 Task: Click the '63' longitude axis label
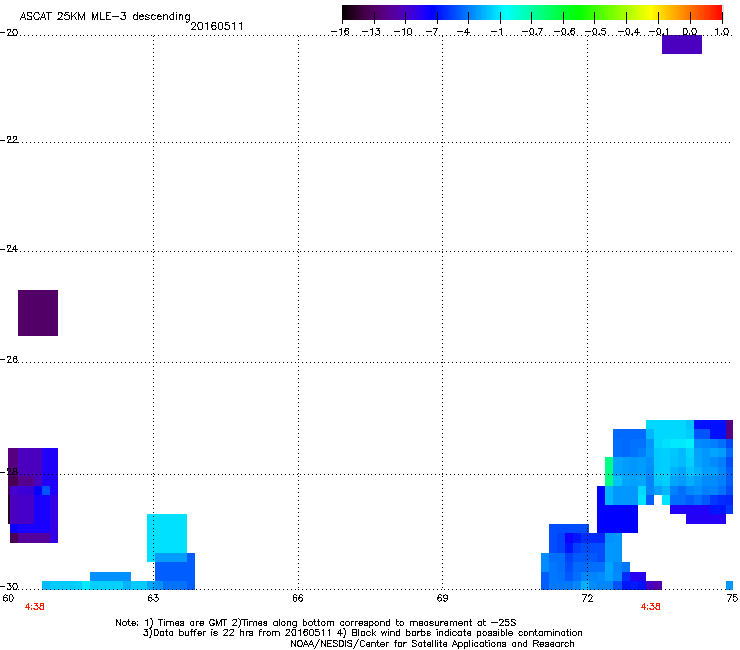[x=153, y=599]
